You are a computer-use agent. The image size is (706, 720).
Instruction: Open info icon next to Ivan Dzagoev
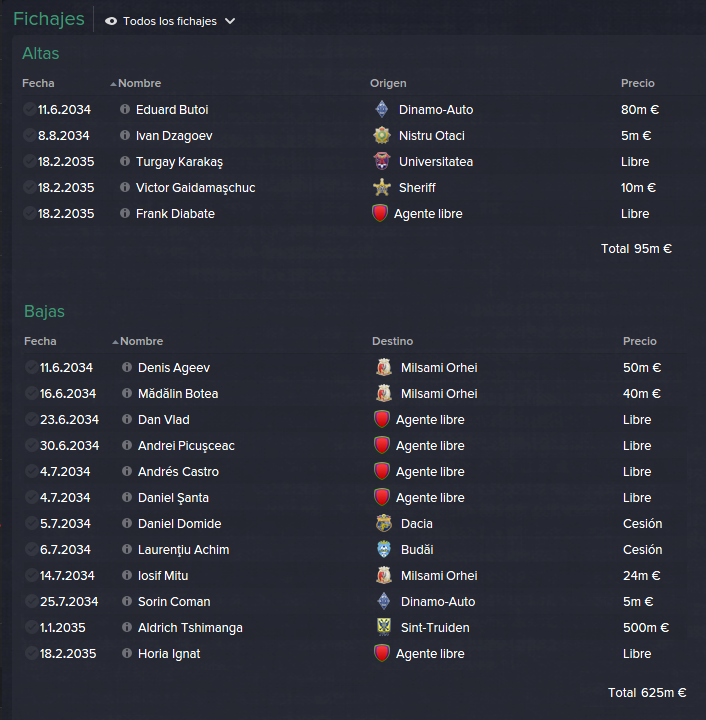(x=125, y=135)
